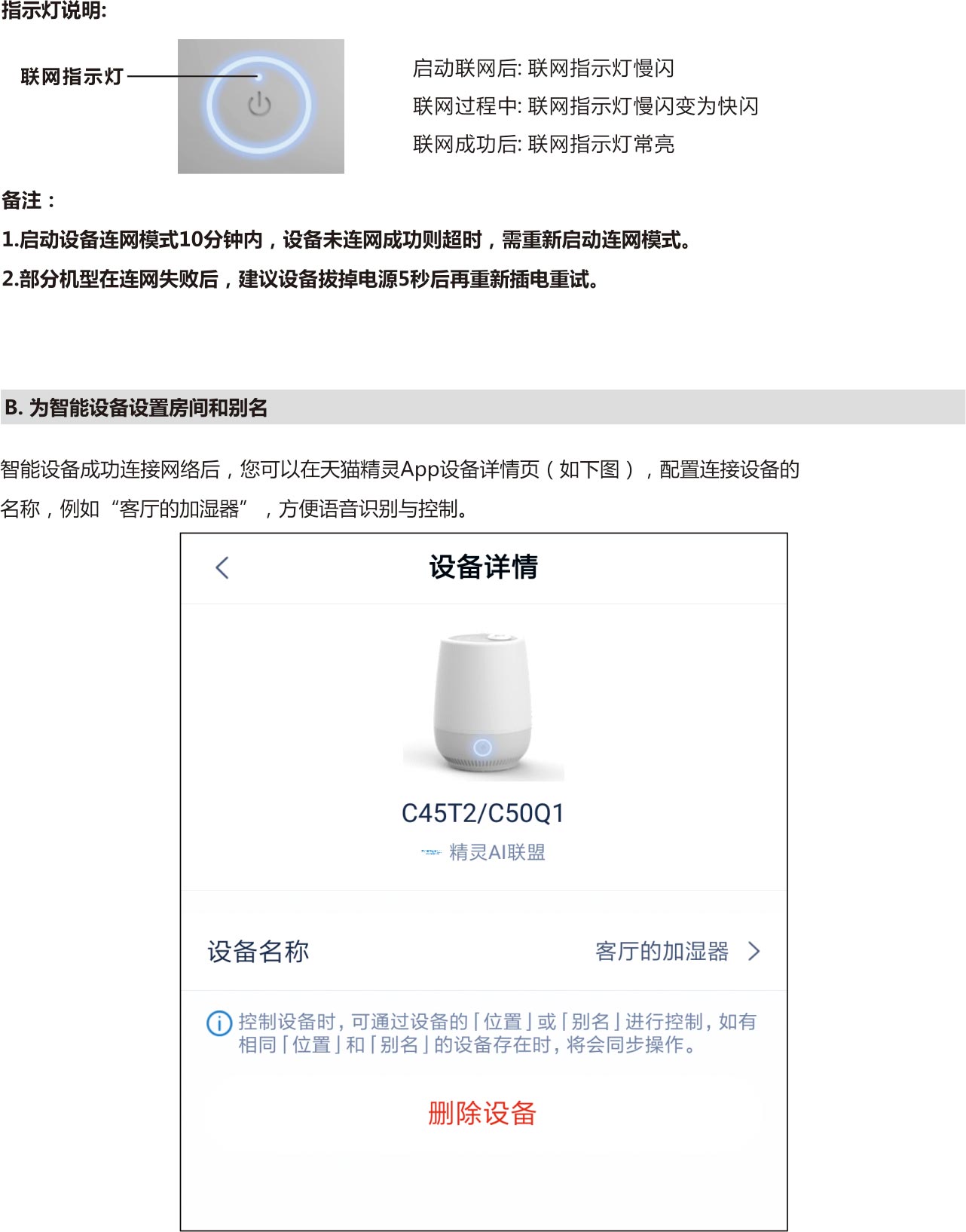This screenshot has width=966, height=1232.
Task: Click the power icon inside blue ring
Action: click(x=259, y=104)
